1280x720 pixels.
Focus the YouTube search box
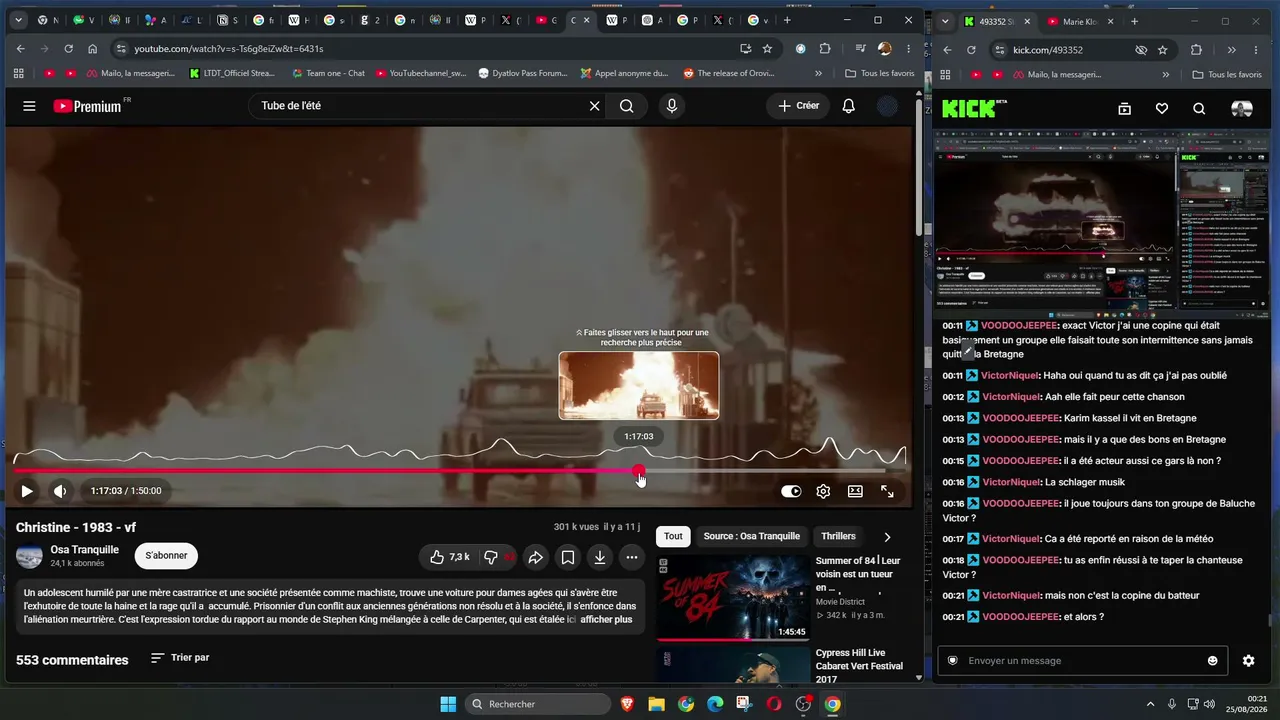[x=418, y=106]
